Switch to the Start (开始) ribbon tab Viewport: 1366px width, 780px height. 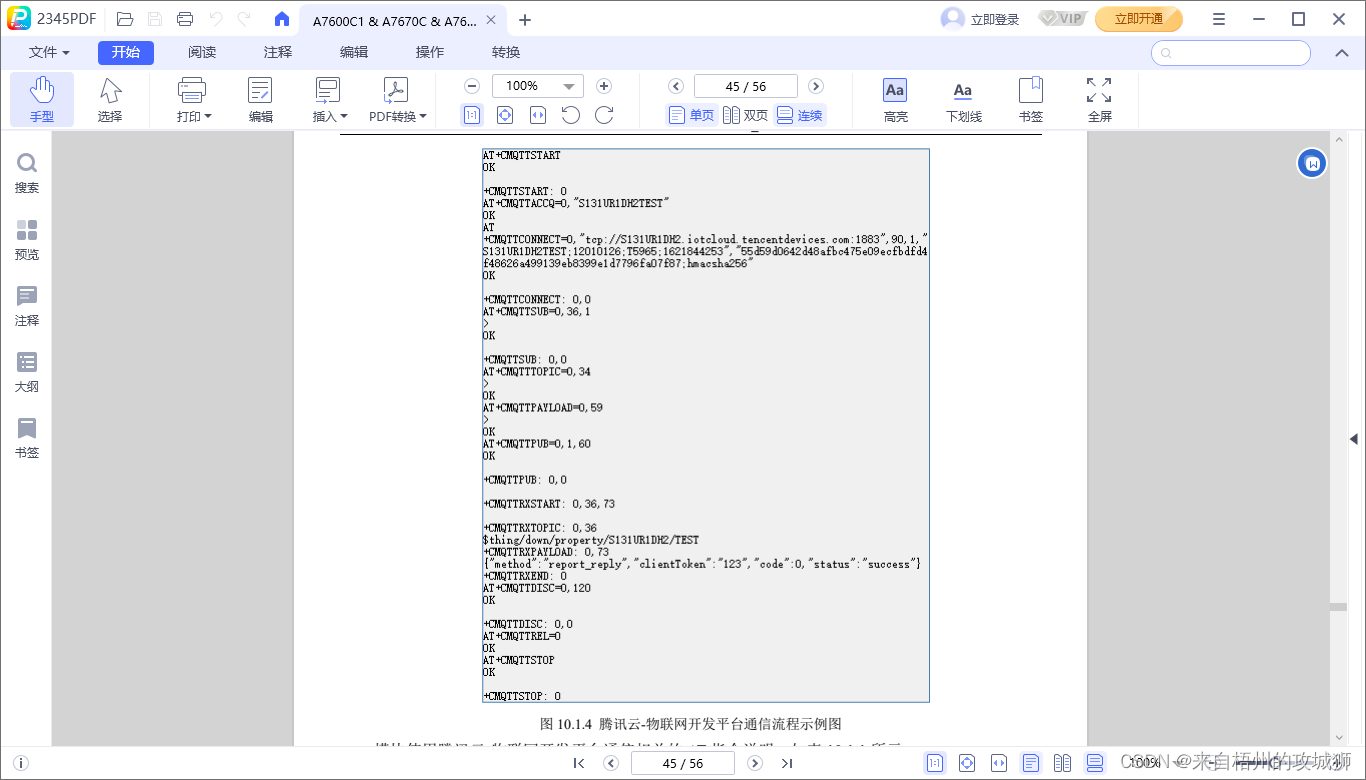point(126,52)
